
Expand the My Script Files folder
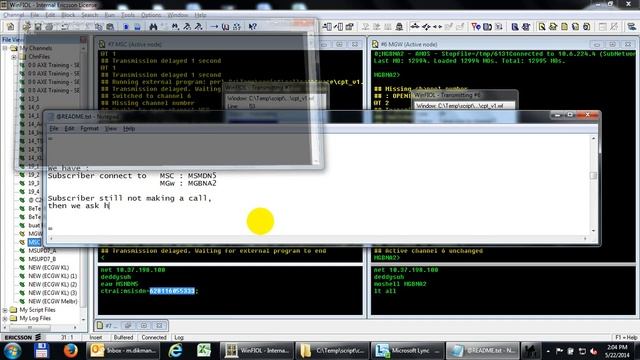click(5, 310)
